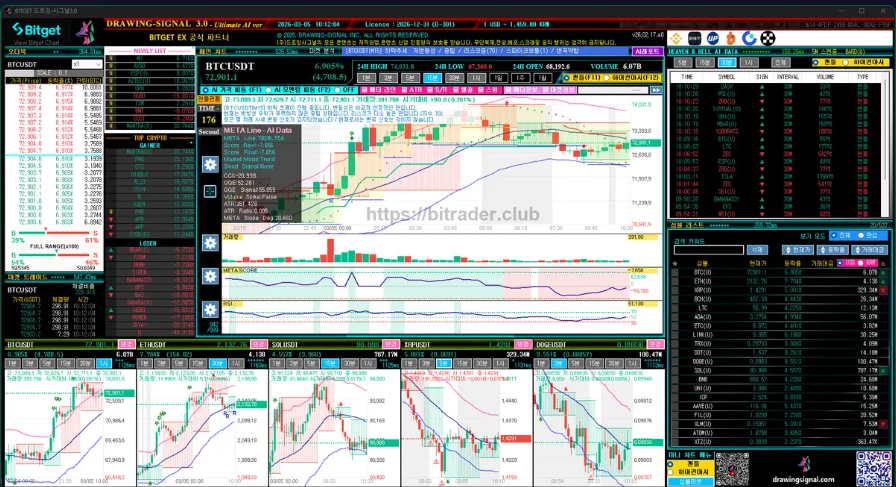Viewport: 896px width, 487px height.
Task: Select KRW currency radio in symbol list
Action: [861, 263]
